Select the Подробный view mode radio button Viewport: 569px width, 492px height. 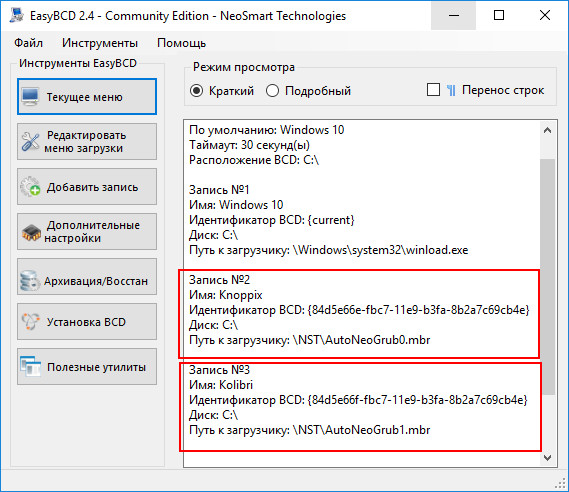pos(272,91)
